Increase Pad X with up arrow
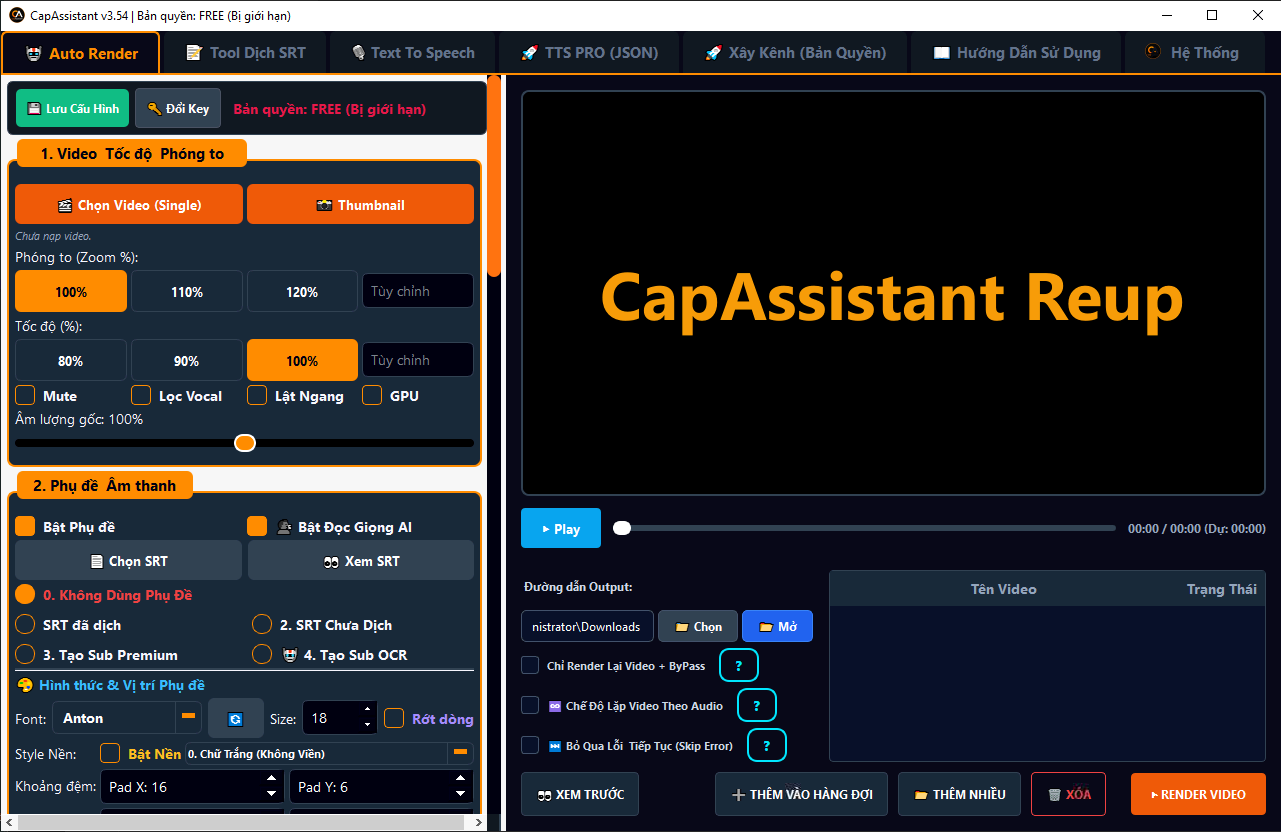The width and height of the screenshot is (1281, 832). (271, 780)
